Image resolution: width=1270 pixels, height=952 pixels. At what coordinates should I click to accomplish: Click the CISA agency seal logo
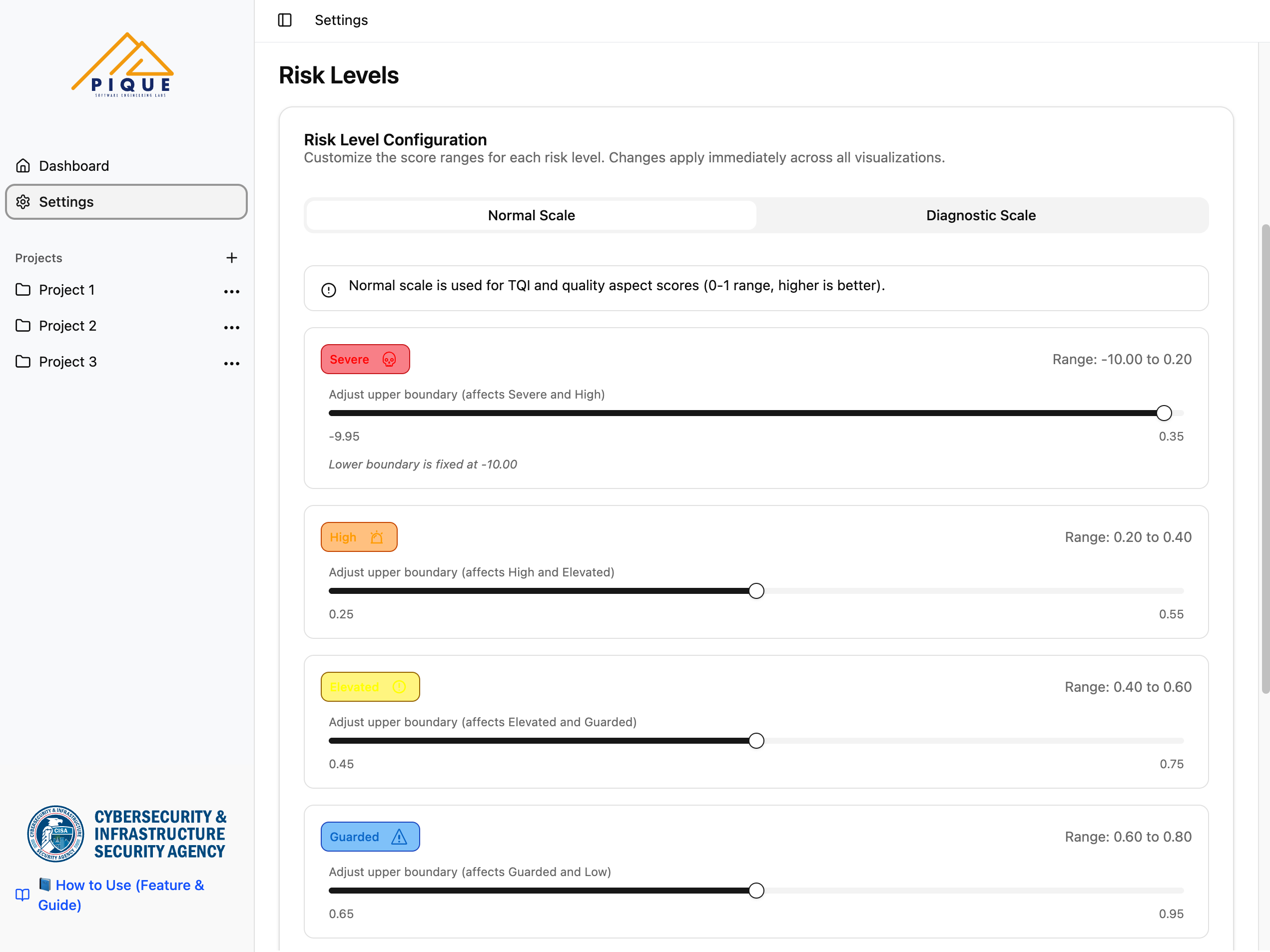click(55, 834)
